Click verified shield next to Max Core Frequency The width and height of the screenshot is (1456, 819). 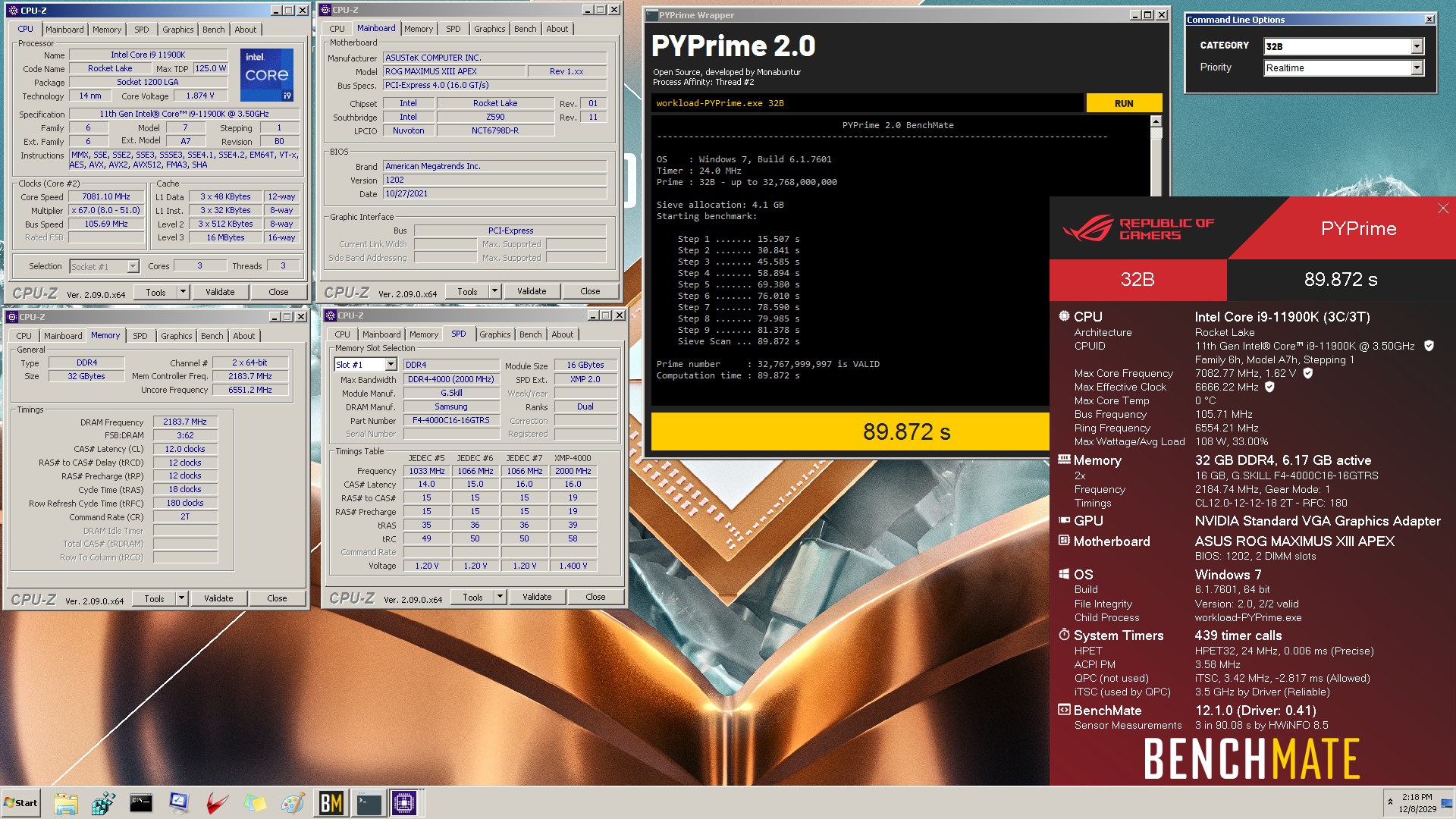coord(1307,373)
